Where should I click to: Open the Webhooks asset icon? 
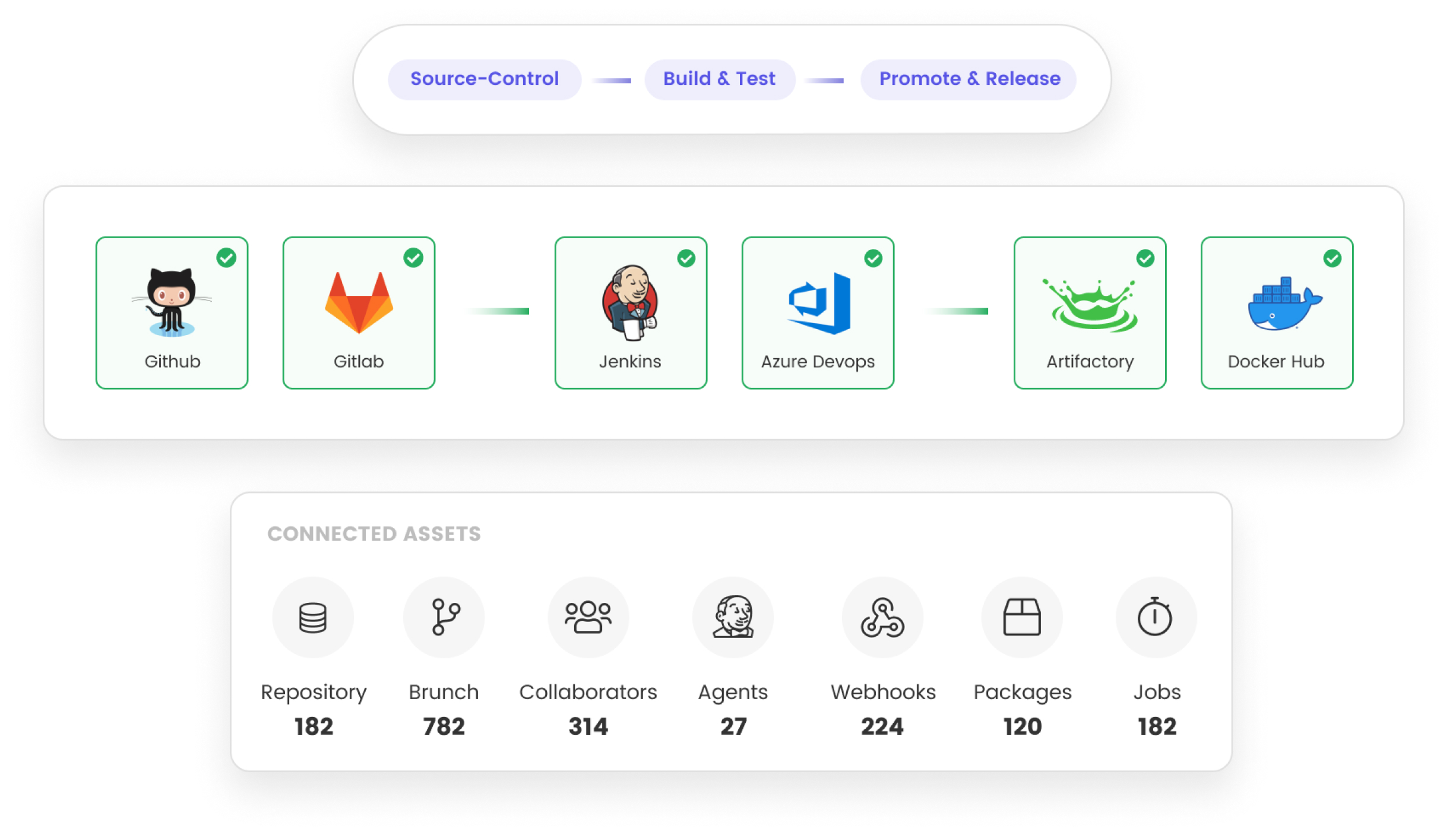click(883, 617)
